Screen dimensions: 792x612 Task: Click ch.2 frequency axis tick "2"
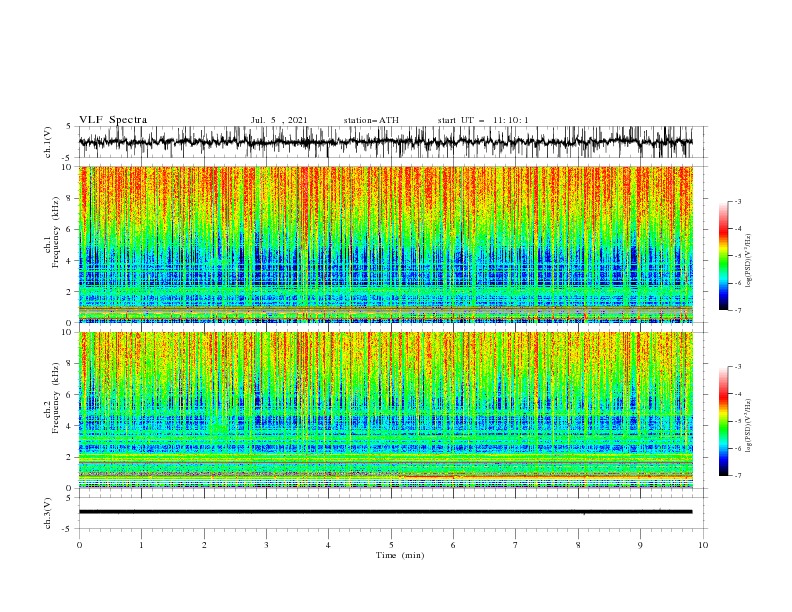(69, 457)
